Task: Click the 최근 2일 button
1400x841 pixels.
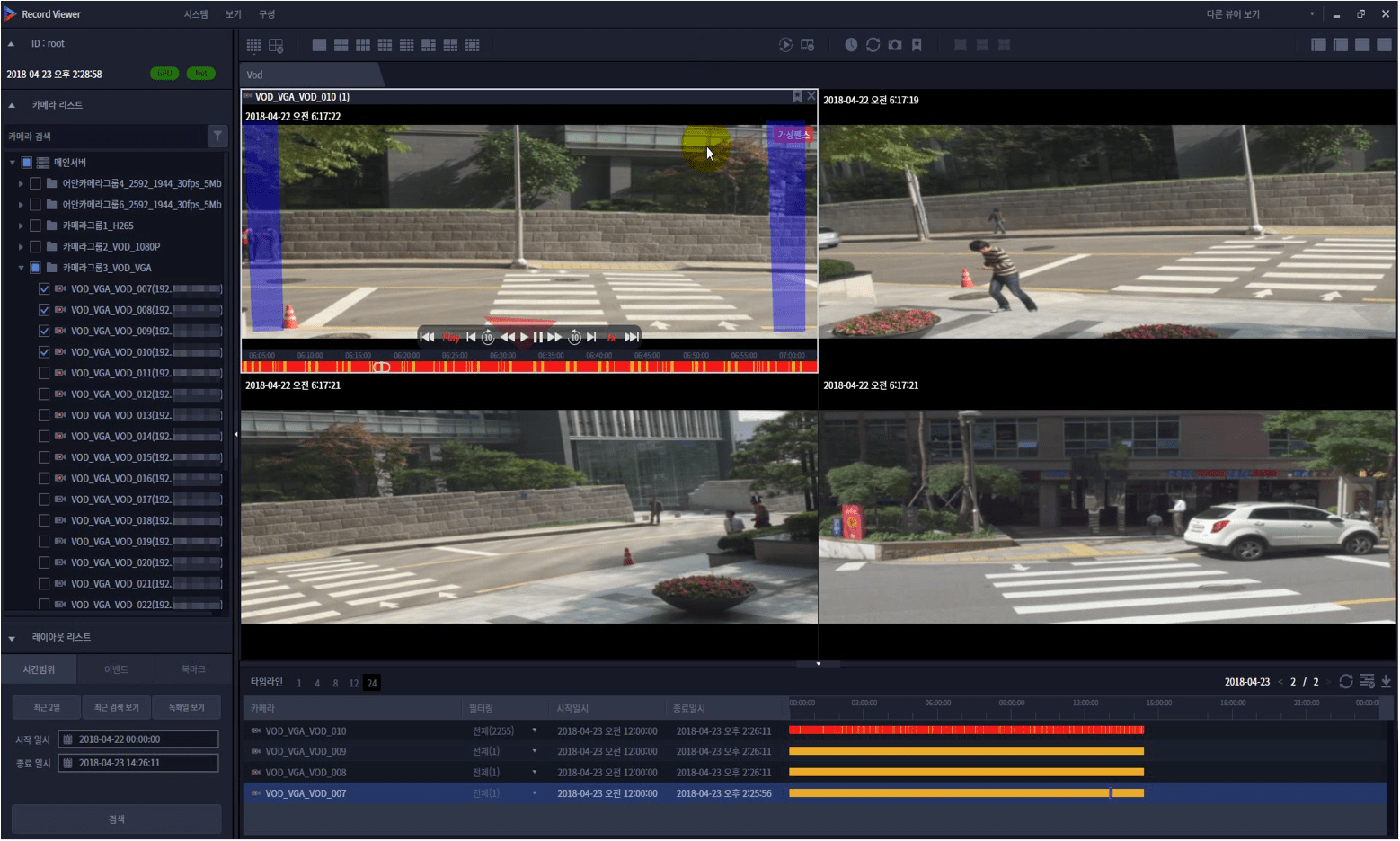Action: click(x=47, y=708)
